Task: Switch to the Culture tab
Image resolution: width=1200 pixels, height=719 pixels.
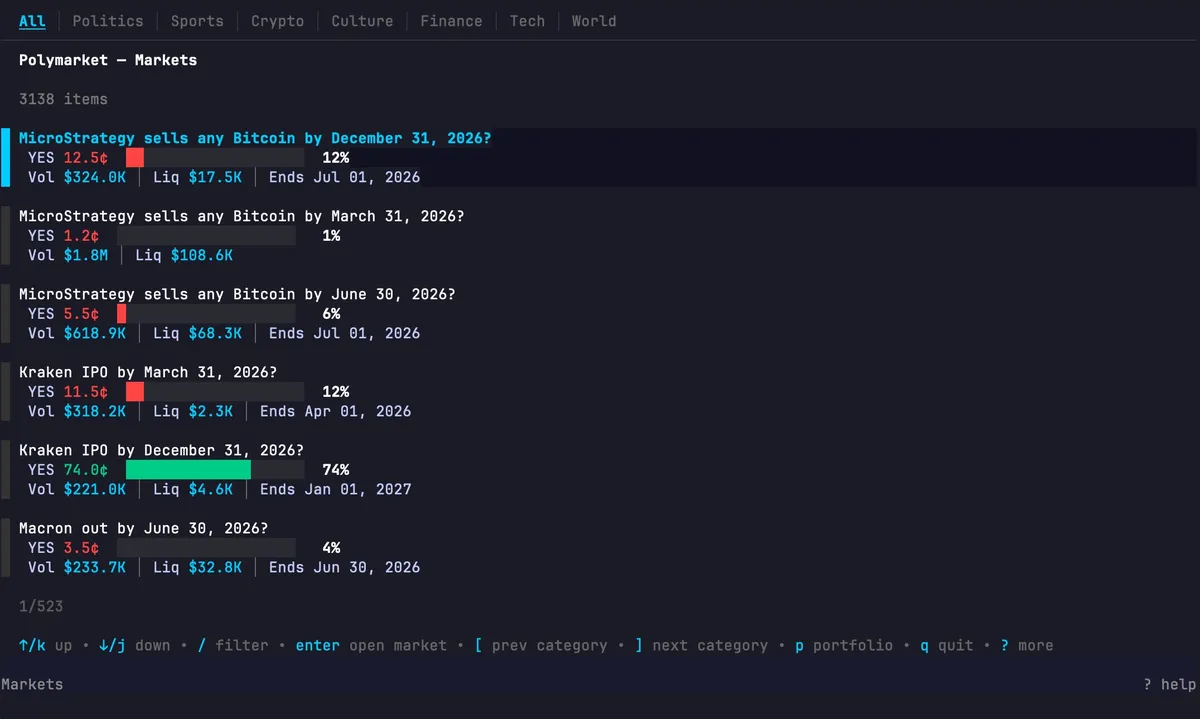Action: [x=362, y=21]
